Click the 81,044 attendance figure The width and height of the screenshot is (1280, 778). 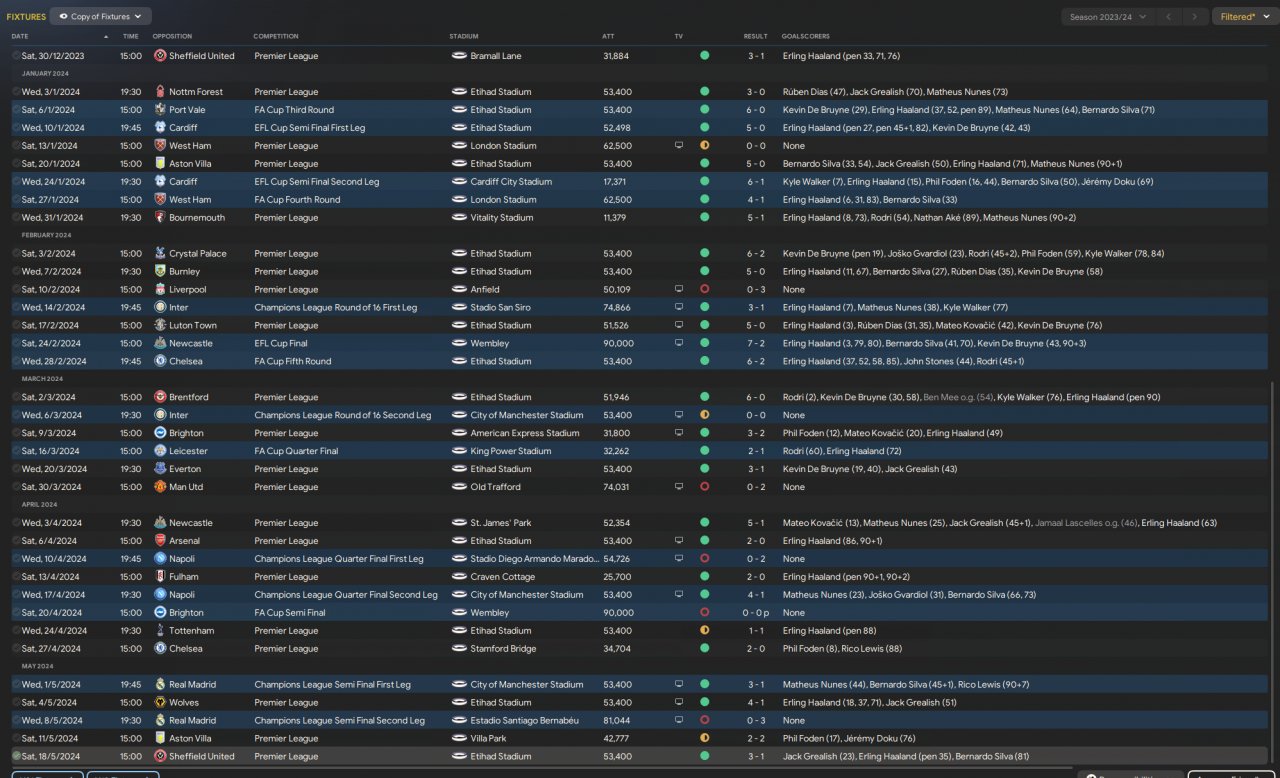click(616, 721)
